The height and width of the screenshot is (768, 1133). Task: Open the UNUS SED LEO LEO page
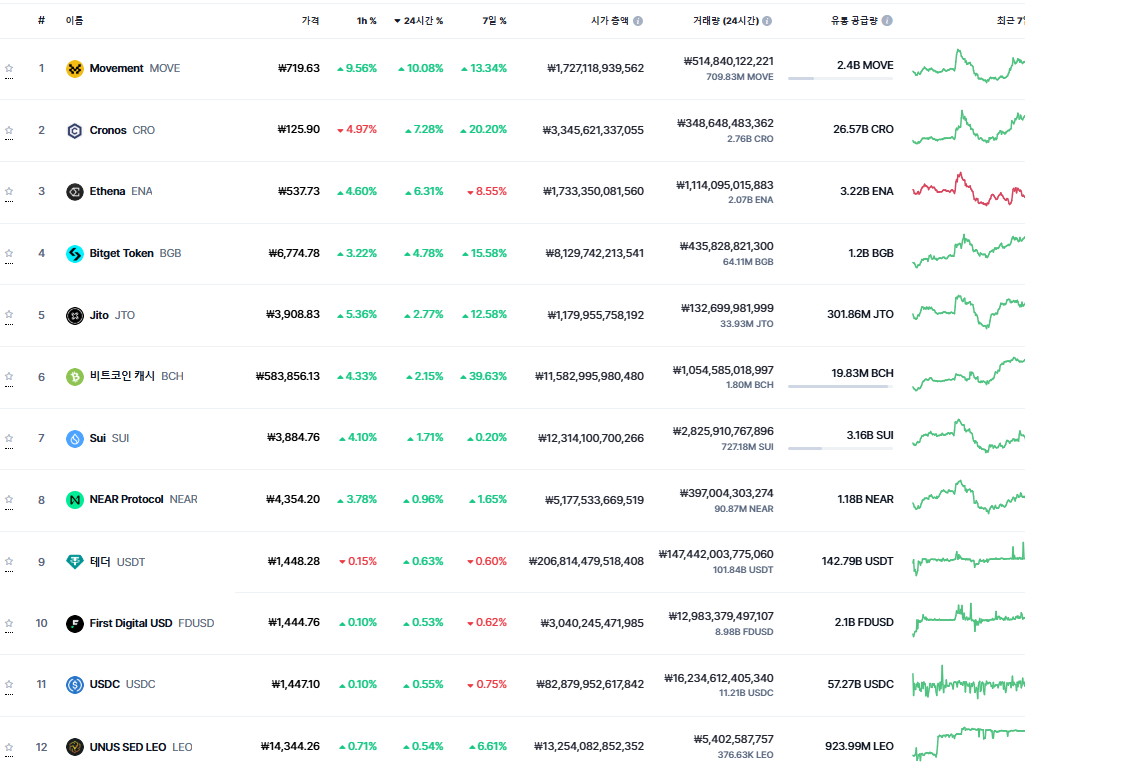pyautogui.click(x=141, y=747)
